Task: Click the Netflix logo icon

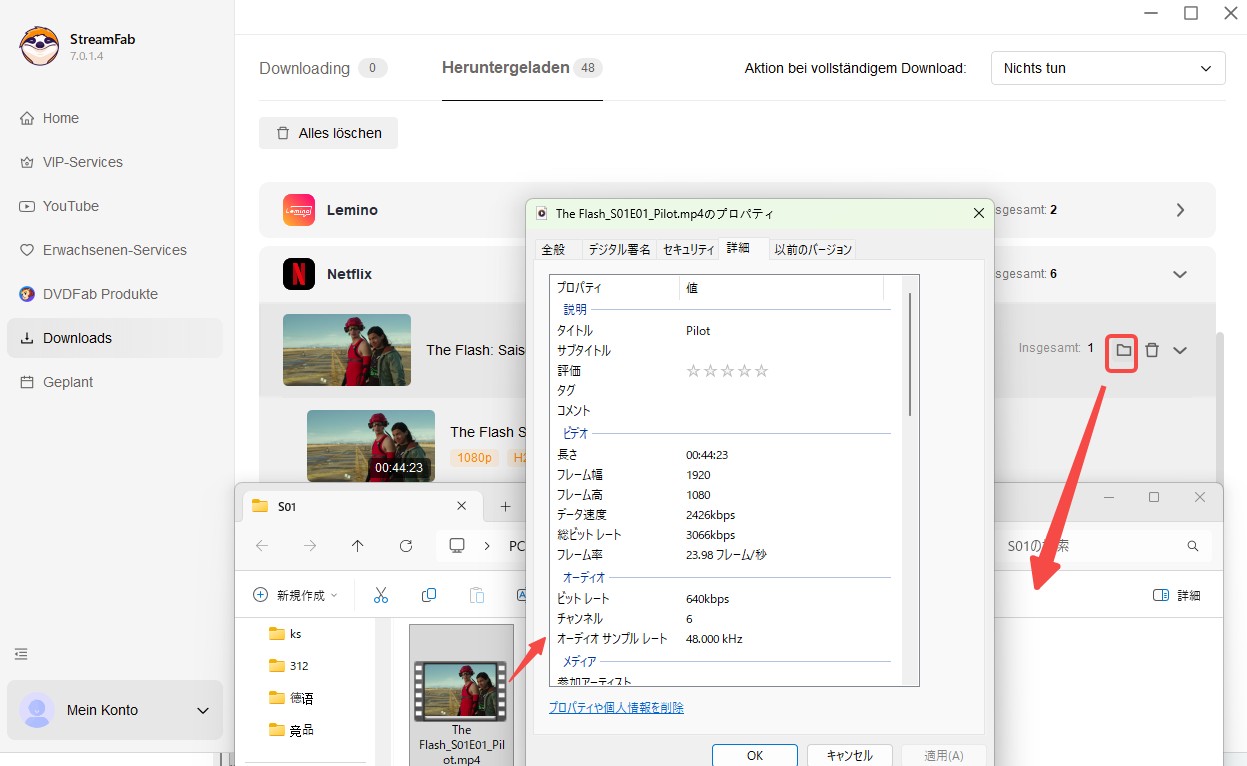Action: (299, 274)
